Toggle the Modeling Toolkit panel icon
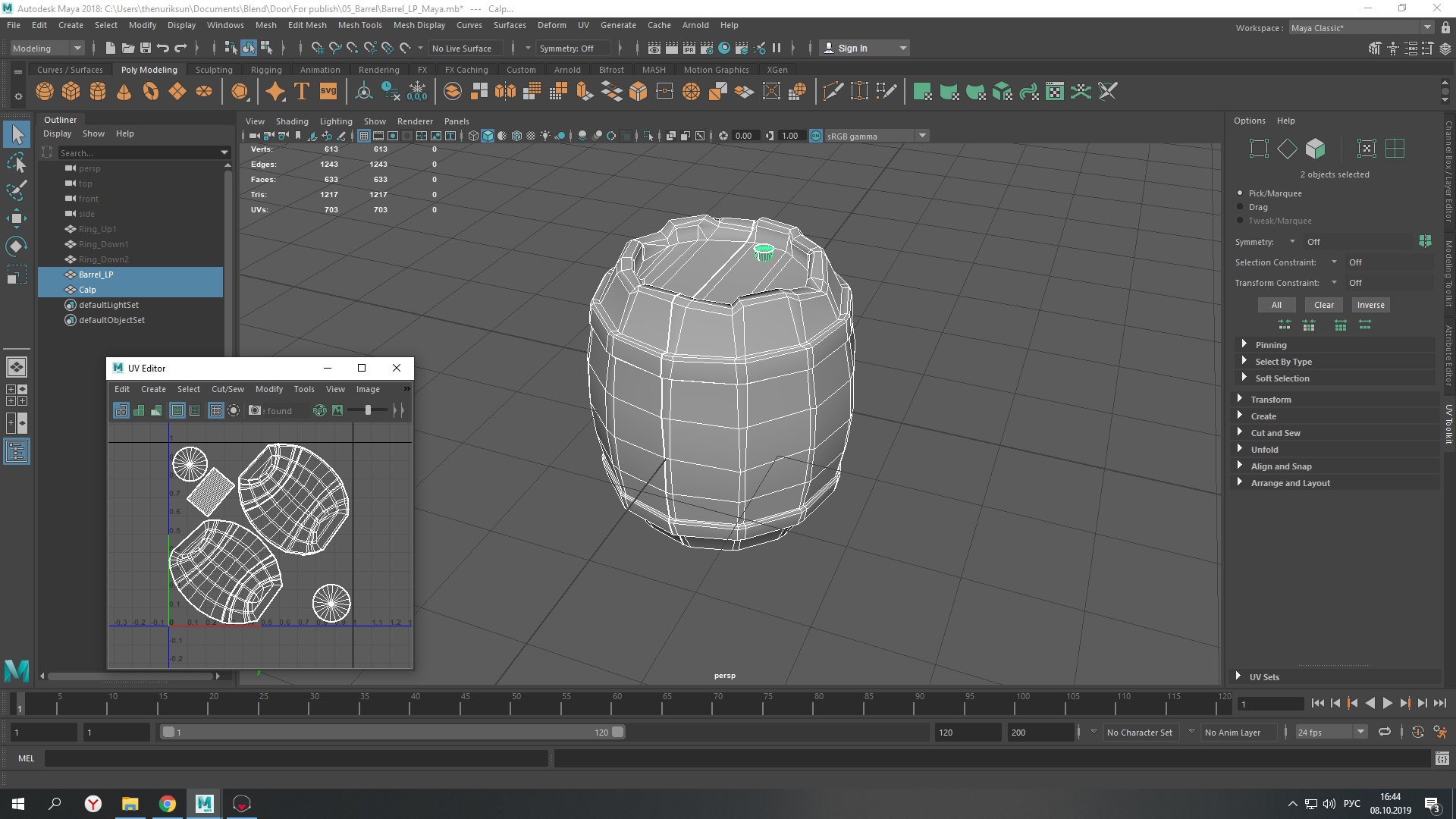Viewport: 1456px width, 819px height. [x=1375, y=48]
